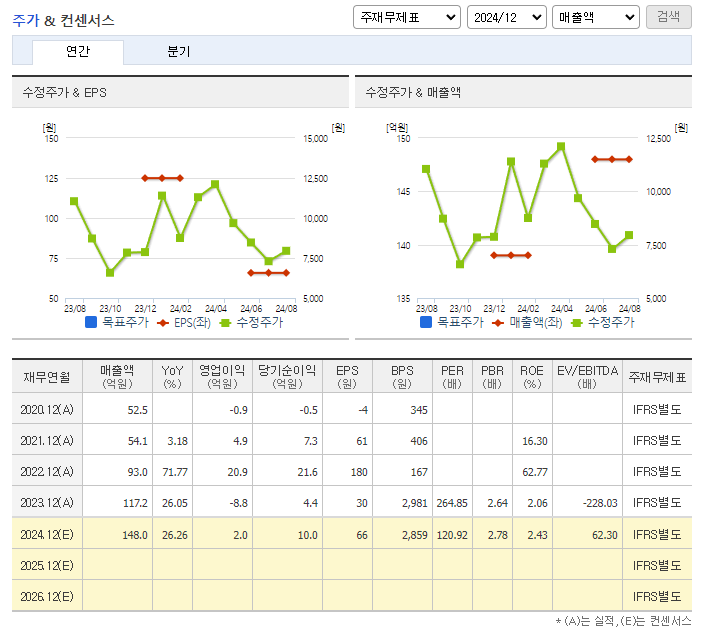This screenshot has width=703, height=632.
Task: Select the 2025.12(E) row label
Action: (x=47, y=565)
